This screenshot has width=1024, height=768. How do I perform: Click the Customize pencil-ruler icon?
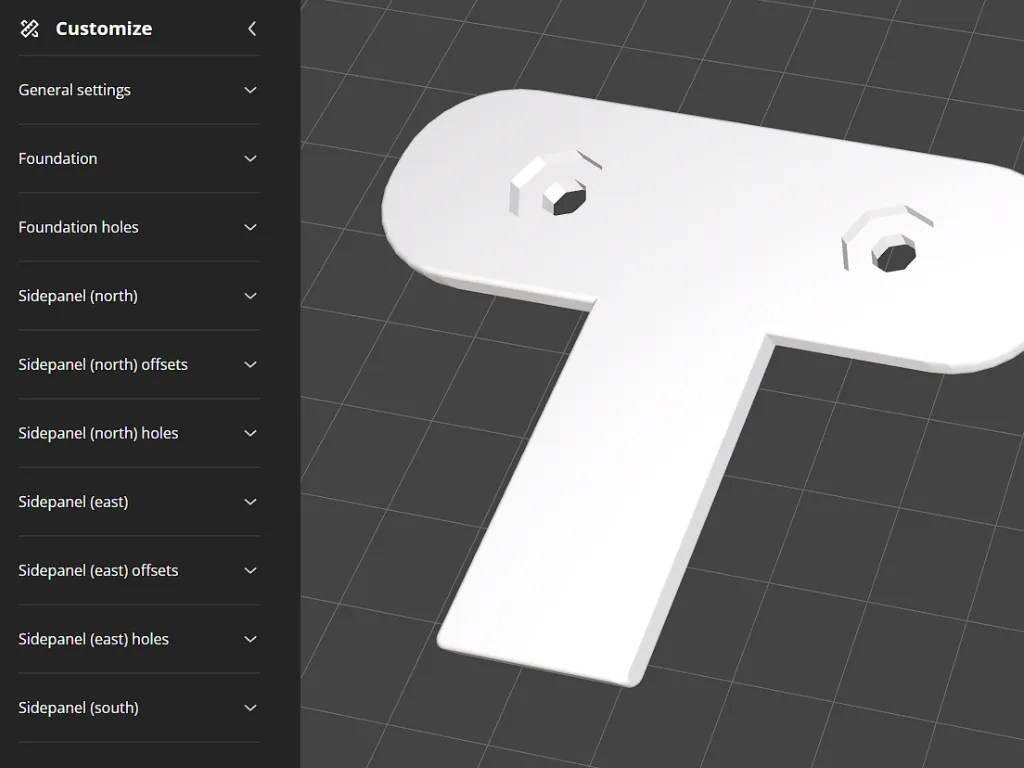[29, 29]
